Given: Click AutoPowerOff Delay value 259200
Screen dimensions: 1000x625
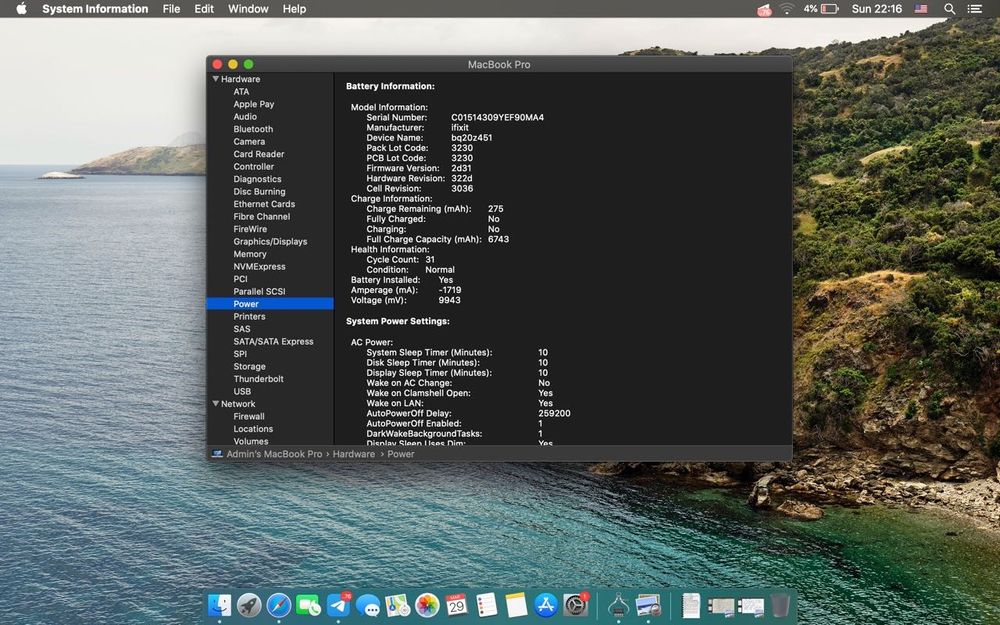Looking at the screenshot, I should [x=554, y=413].
